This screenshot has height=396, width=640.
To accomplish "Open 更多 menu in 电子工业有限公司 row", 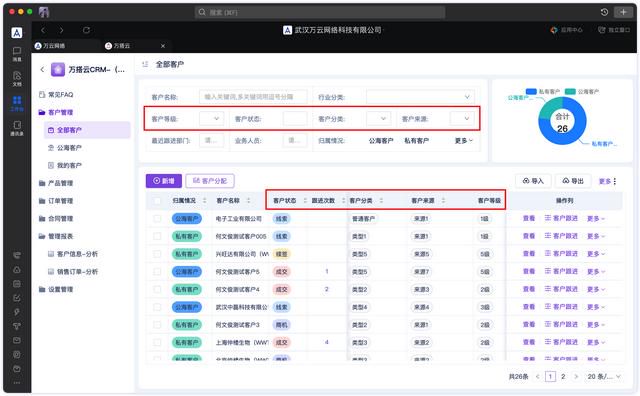I will 596,219.
